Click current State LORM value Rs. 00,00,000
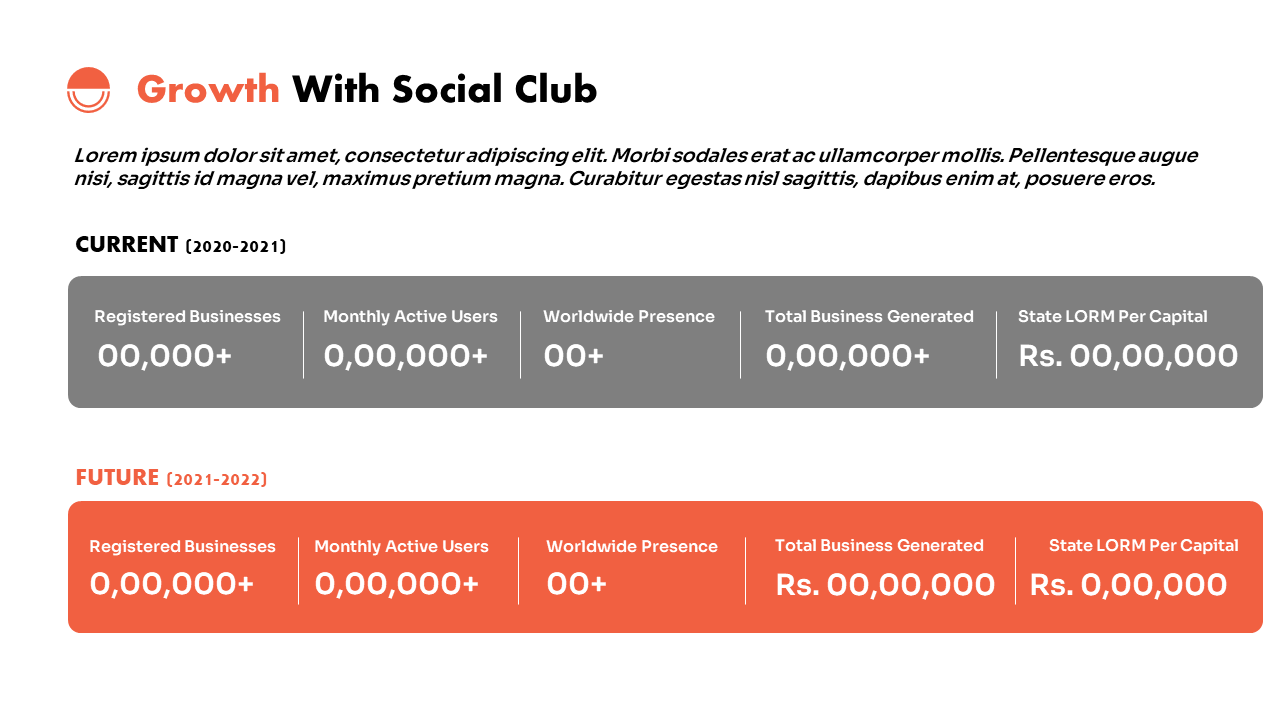 (1128, 356)
